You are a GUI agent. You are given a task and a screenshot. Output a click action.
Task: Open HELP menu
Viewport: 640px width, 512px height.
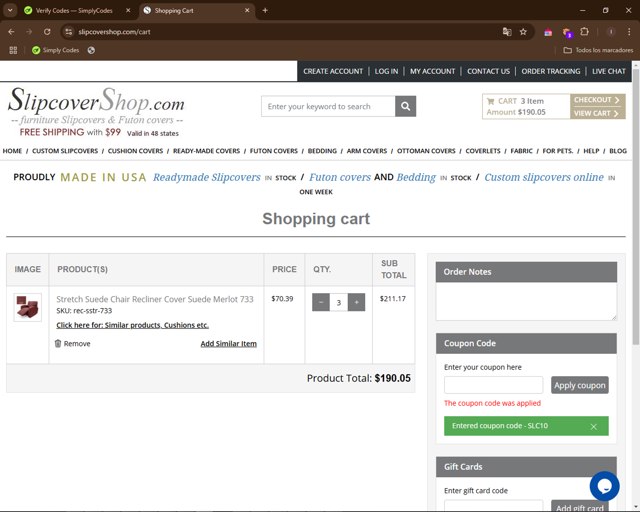click(x=591, y=151)
